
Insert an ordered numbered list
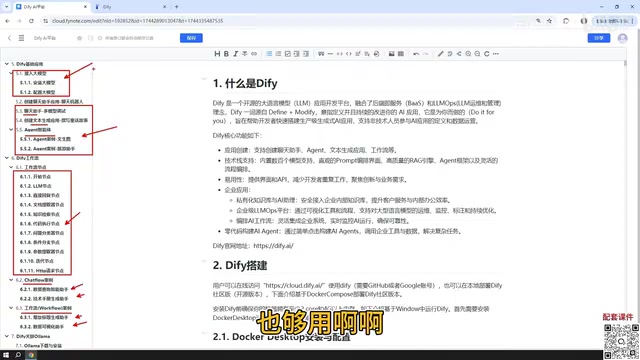[278, 54]
